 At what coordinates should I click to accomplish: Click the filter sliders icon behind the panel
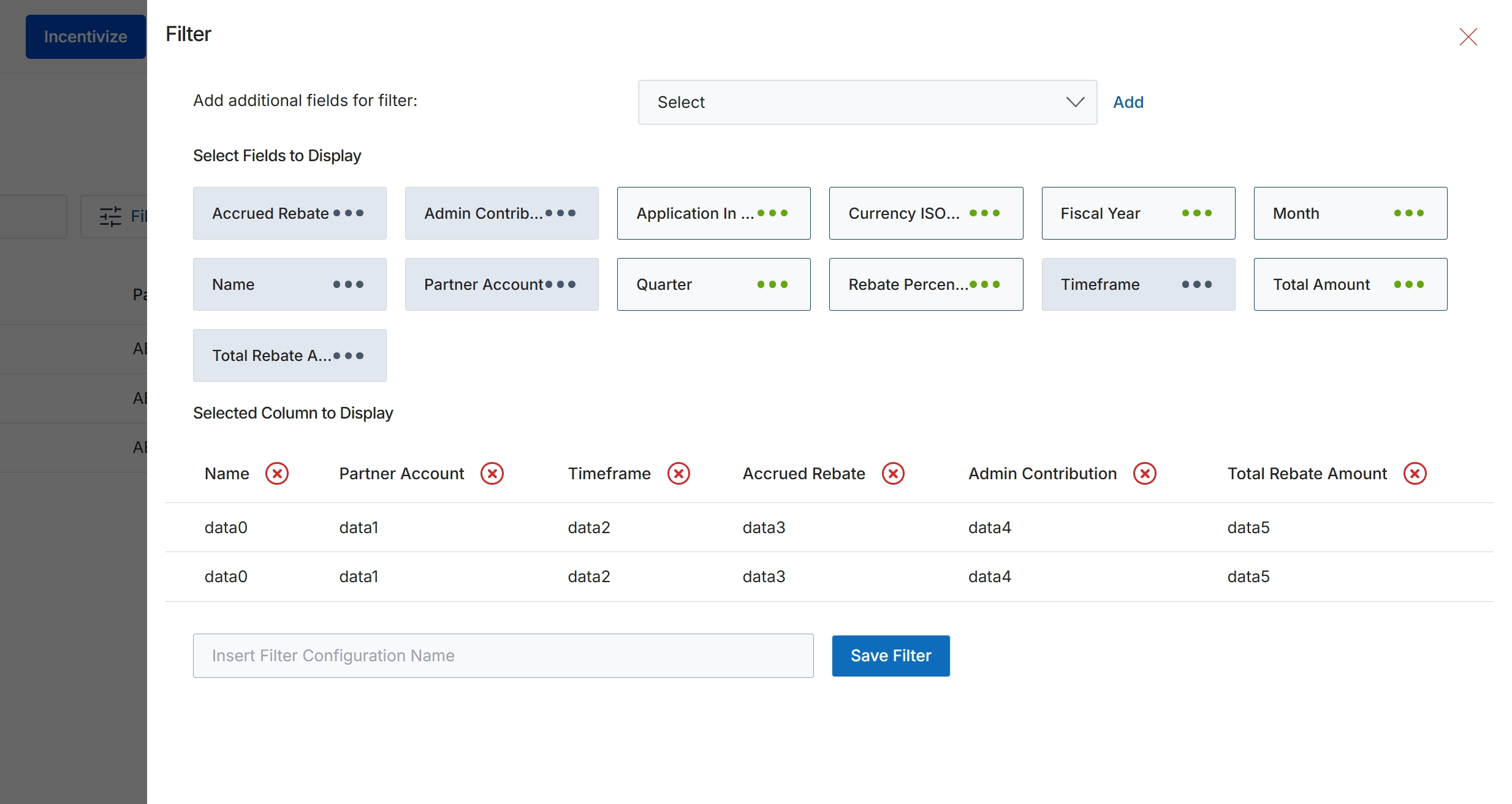coord(110,216)
